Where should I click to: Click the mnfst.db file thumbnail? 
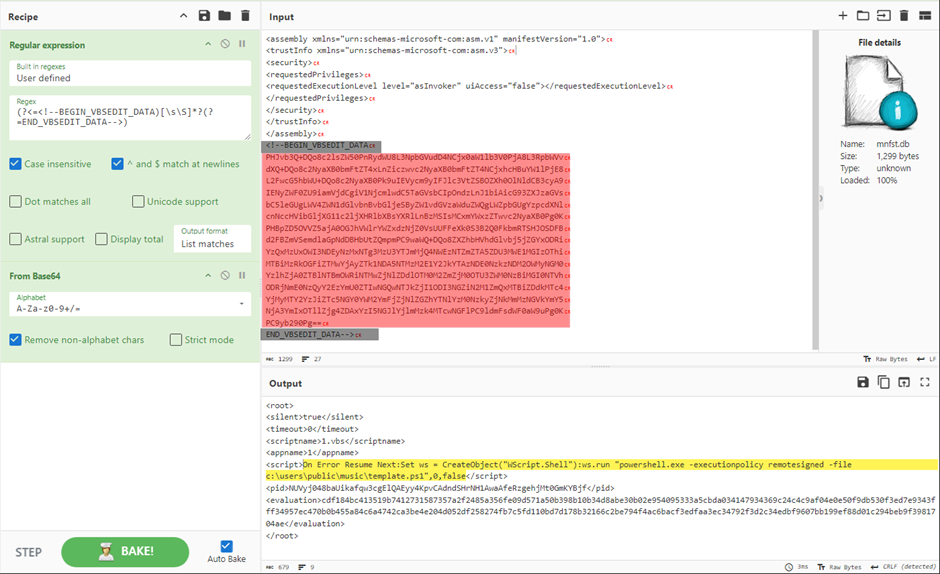point(879,92)
